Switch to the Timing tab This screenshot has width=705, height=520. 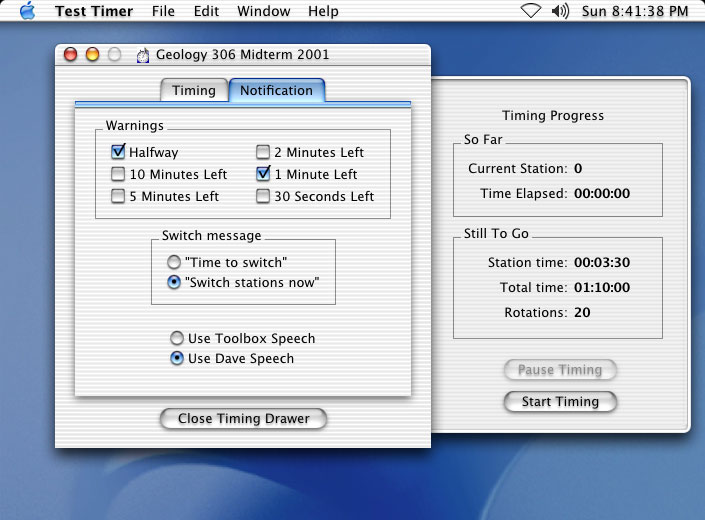[x=193, y=90]
